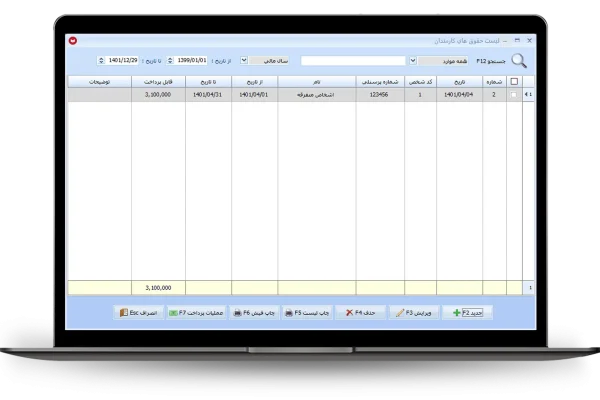Open the 'همه موارد' filter dropdown

tap(414, 60)
